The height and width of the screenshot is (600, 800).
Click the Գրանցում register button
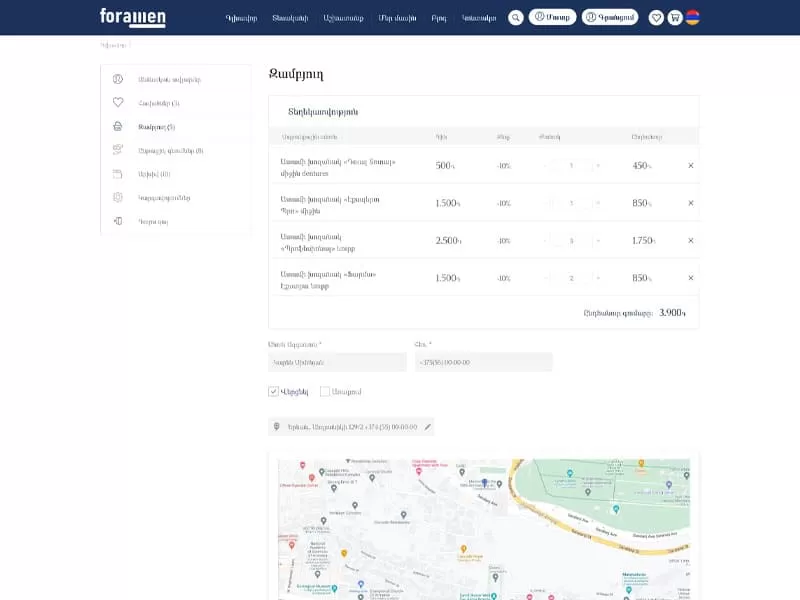click(610, 17)
